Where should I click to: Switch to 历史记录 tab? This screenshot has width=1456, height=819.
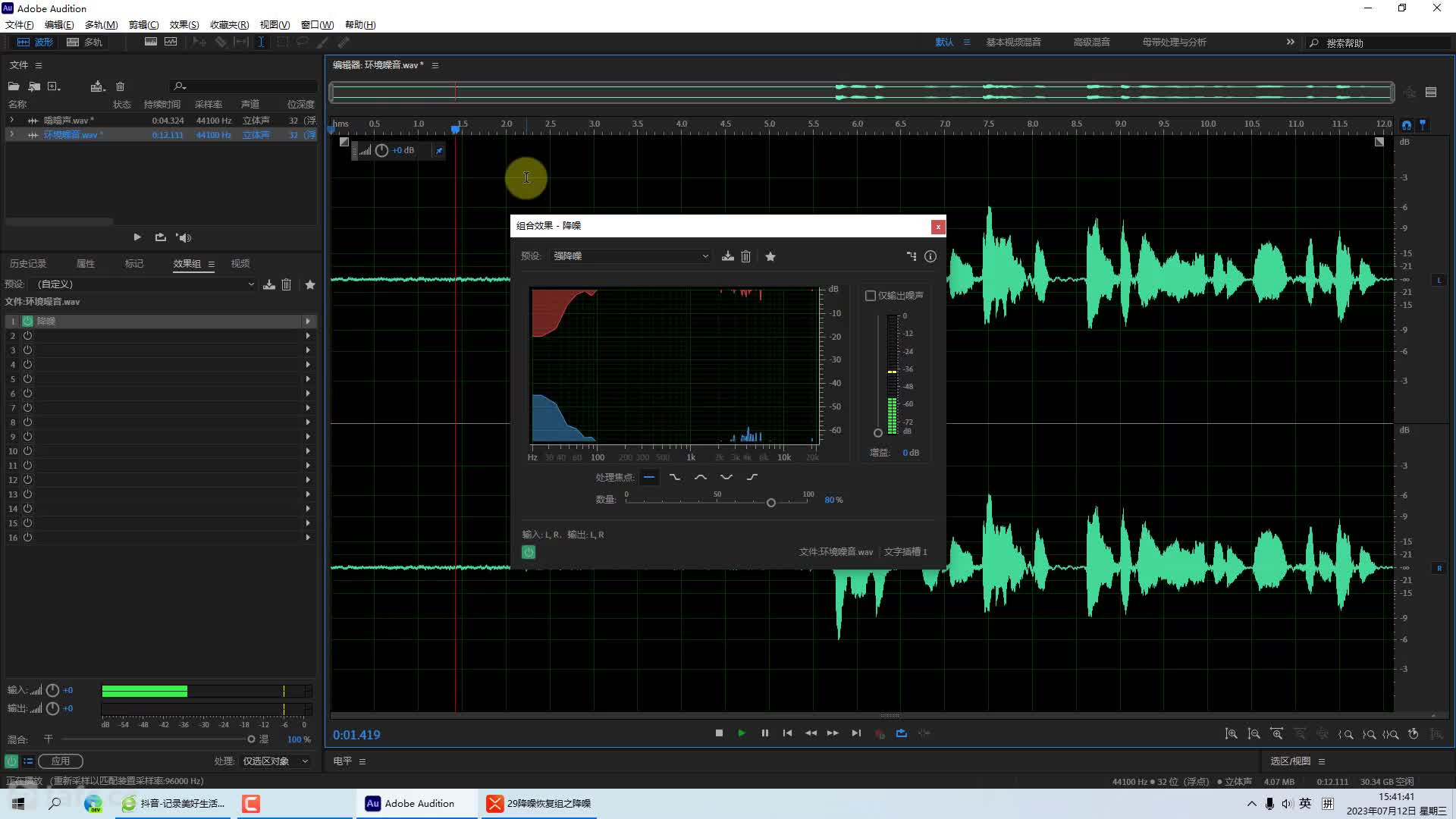coord(28,264)
